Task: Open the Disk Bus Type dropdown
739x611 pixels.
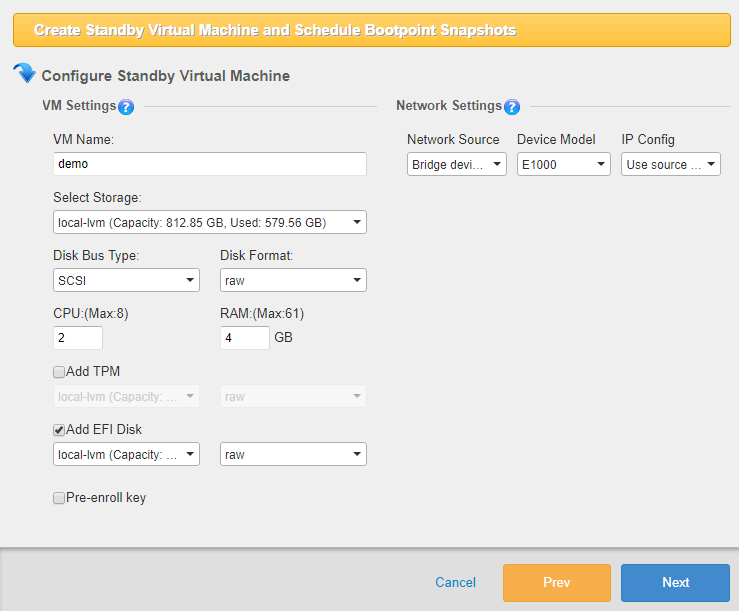Action: [126, 280]
